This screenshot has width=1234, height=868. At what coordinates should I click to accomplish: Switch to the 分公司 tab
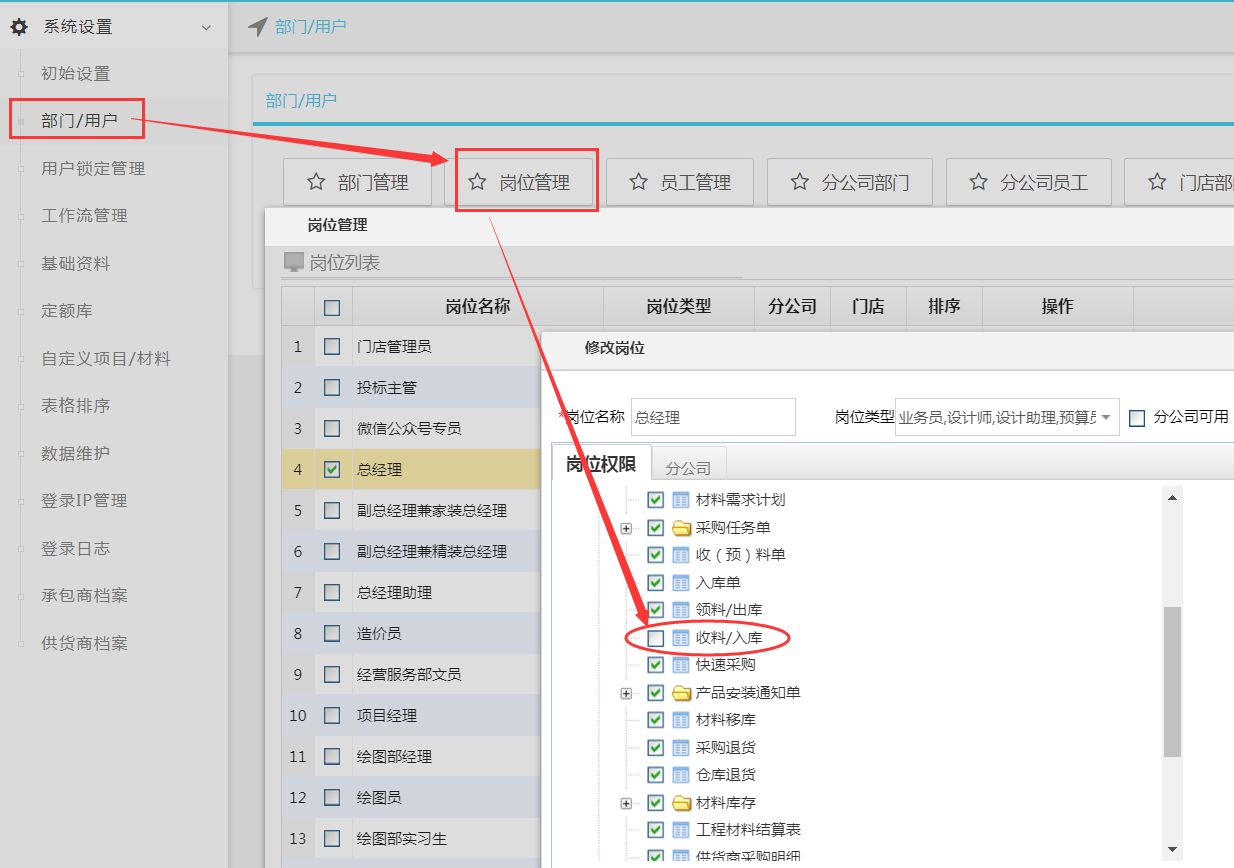point(688,467)
